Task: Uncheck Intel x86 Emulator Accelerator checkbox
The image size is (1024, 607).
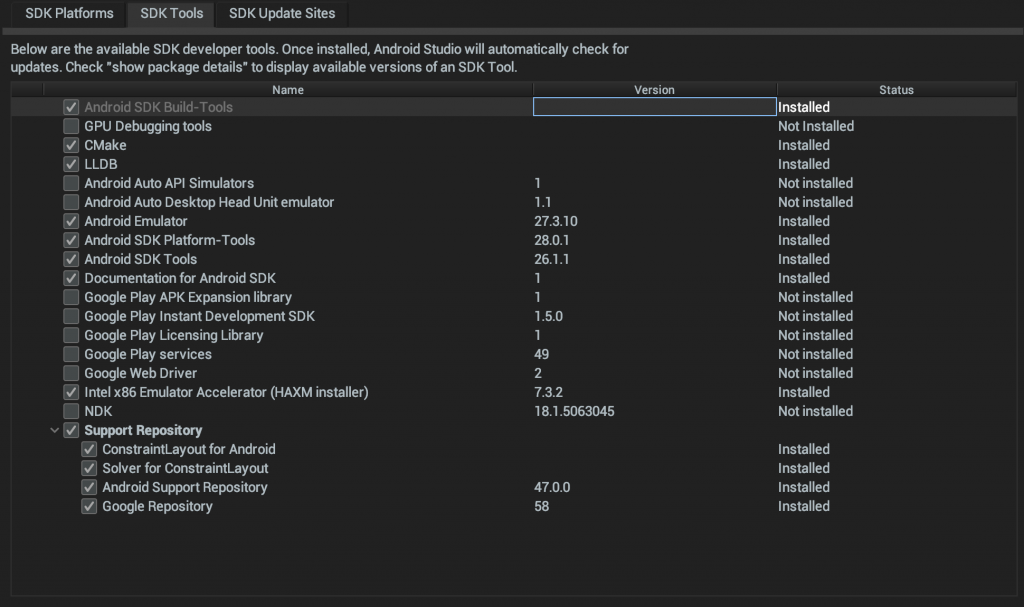Action: point(71,392)
